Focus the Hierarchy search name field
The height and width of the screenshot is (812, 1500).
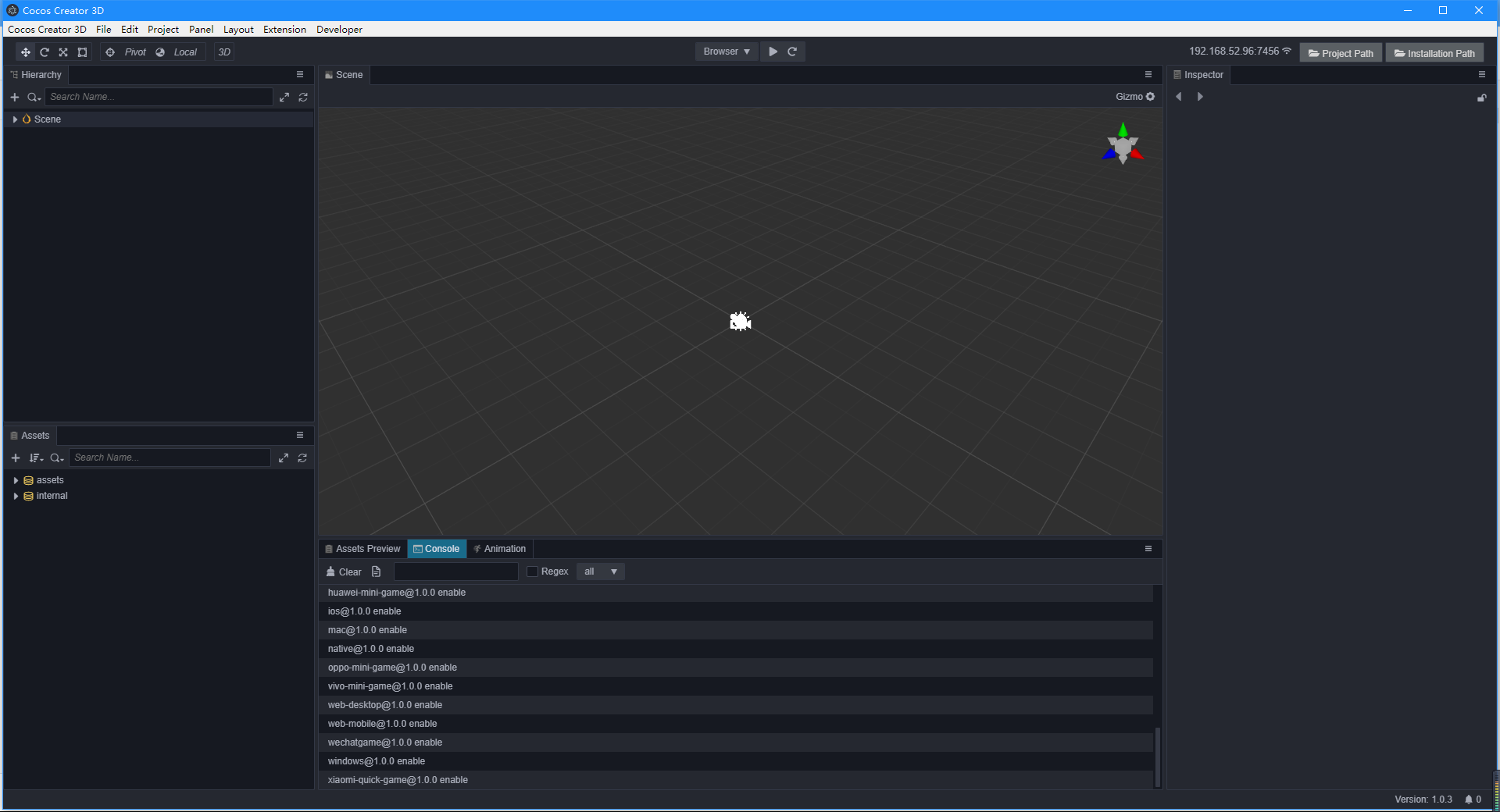coord(159,97)
